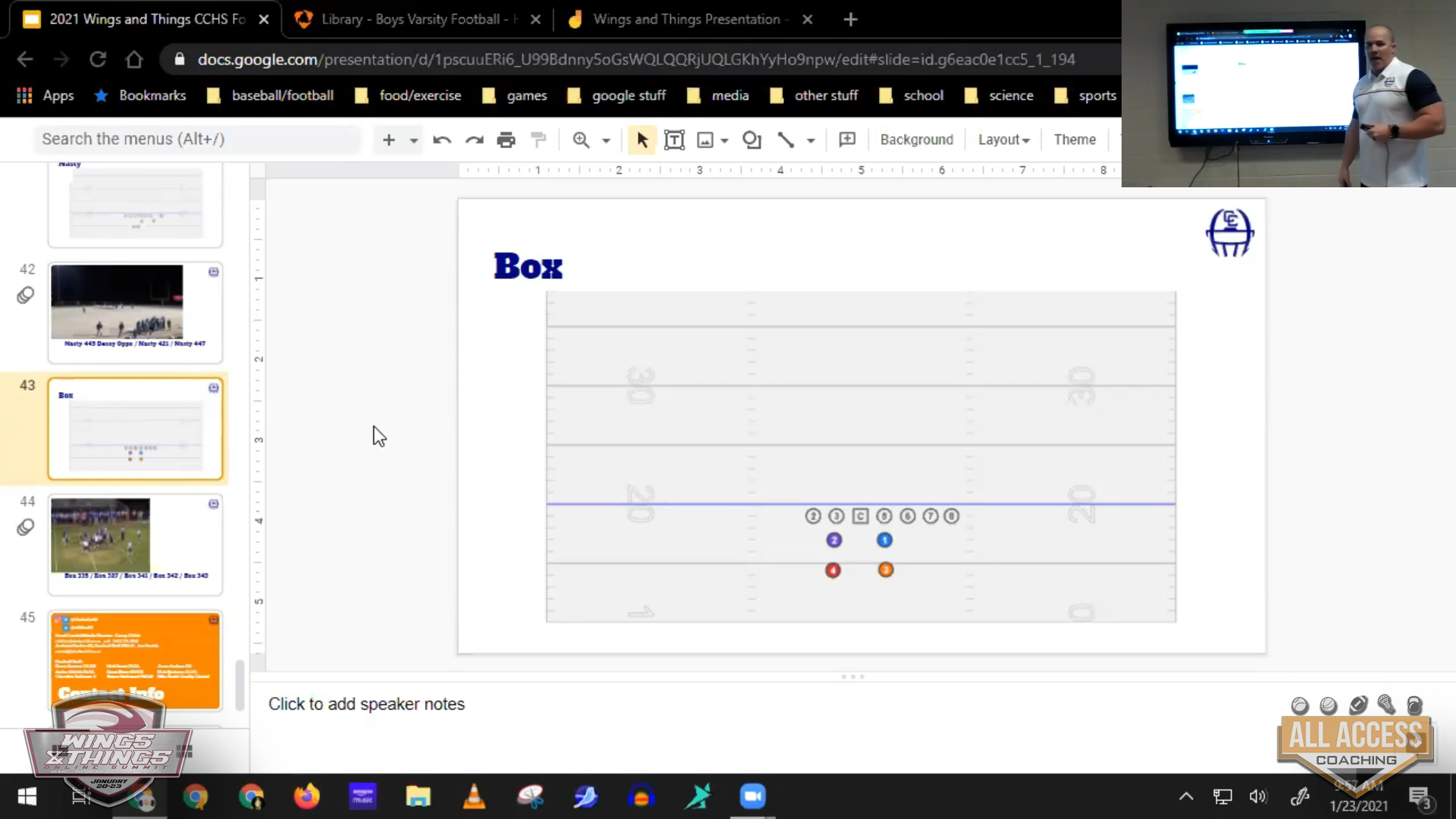Image resolution: width=1456 pixels, height=819 pixels.
Task: Open the google stuff bookmark folder
Action: [x=617, y=96]
